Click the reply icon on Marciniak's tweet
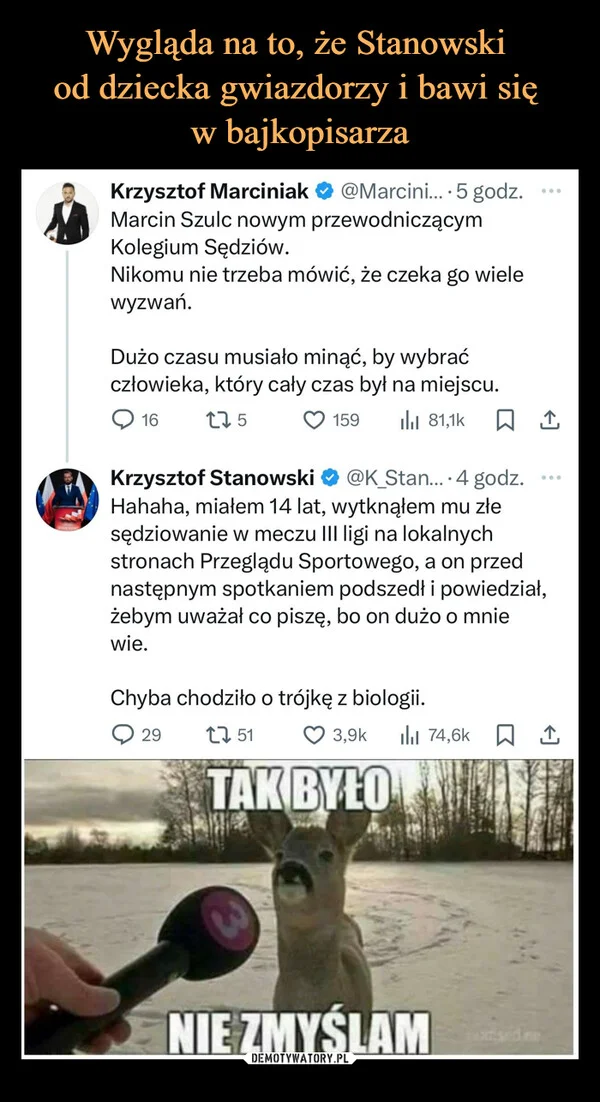 [x=125, y=421]
